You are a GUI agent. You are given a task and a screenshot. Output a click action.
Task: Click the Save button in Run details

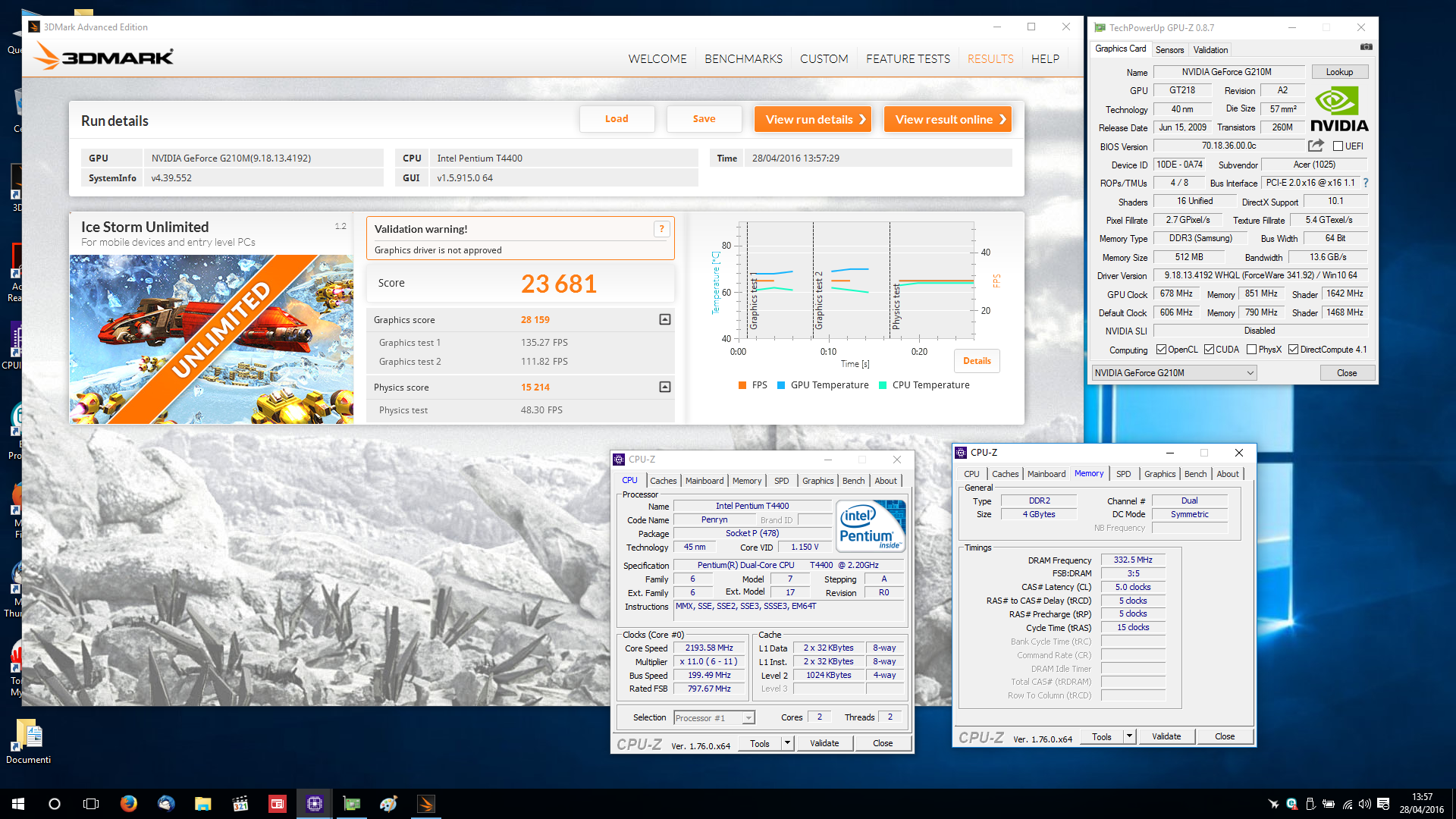pyautogui.click(x=704, y=119)
